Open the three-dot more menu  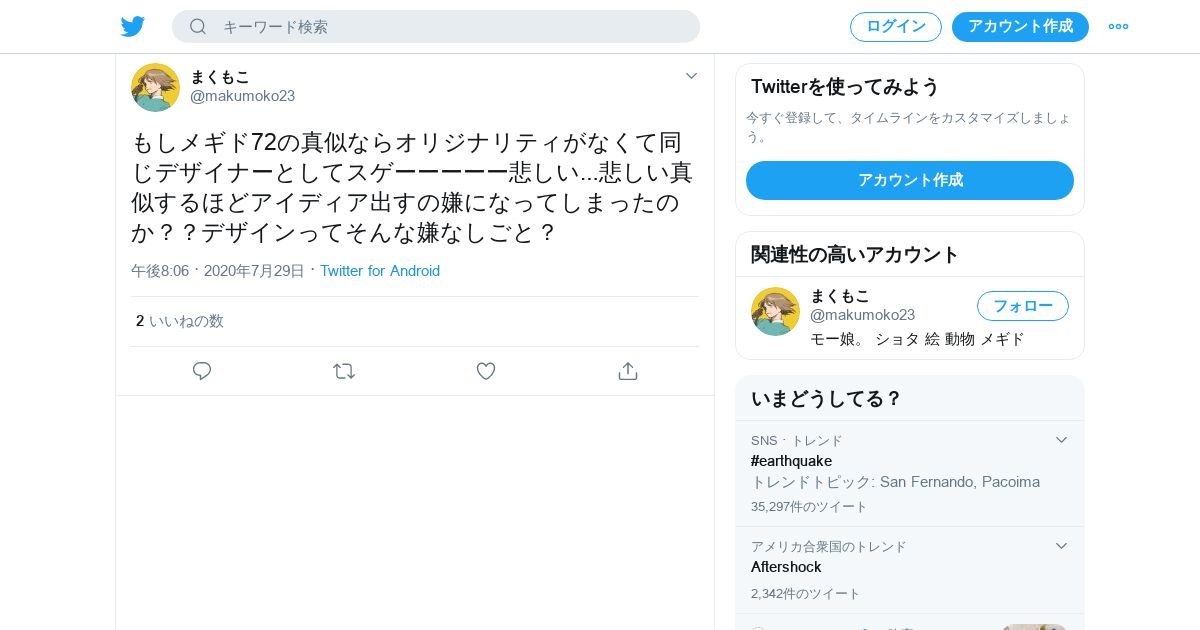(1118, 26)
